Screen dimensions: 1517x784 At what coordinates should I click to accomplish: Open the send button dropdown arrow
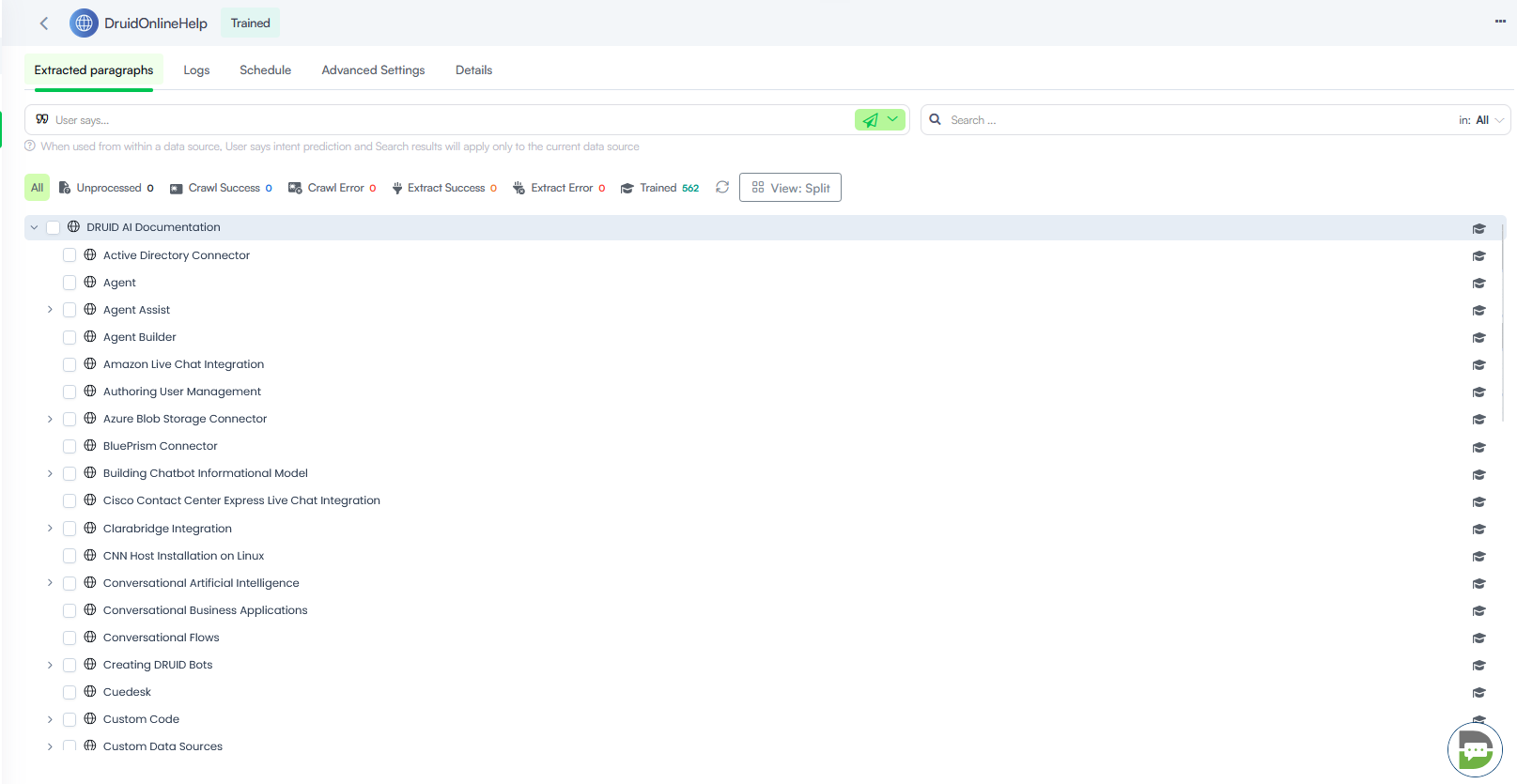click(893, 119)
